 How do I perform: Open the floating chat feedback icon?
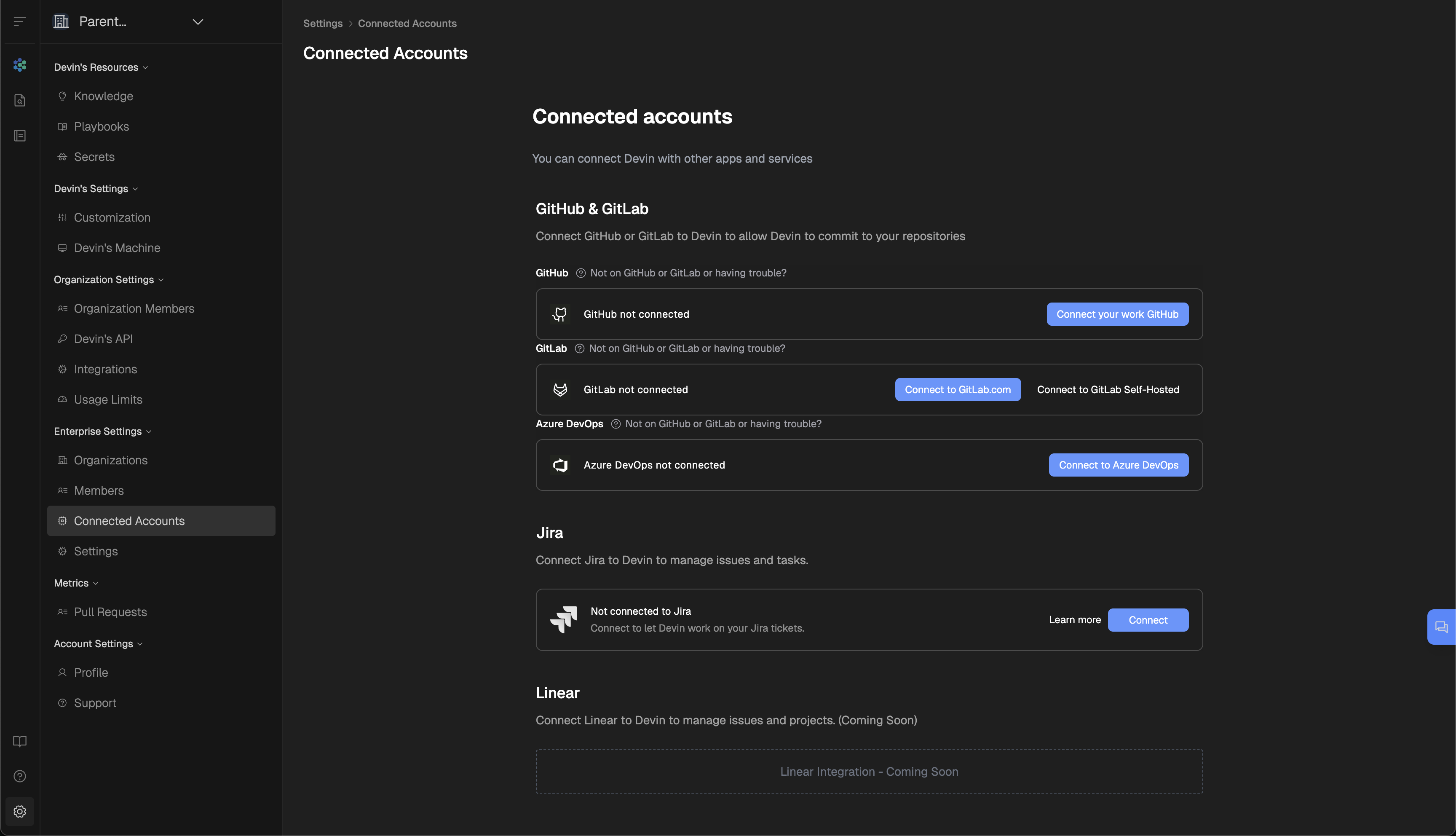[x=1441, y=627]
